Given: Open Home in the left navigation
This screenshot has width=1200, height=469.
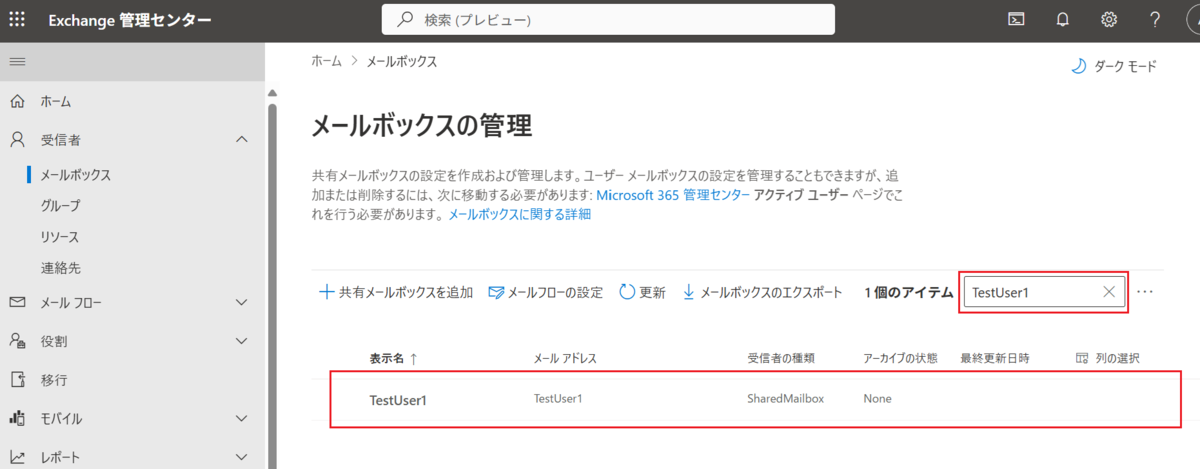Looking at the screenshot, I should click(55, 101).
